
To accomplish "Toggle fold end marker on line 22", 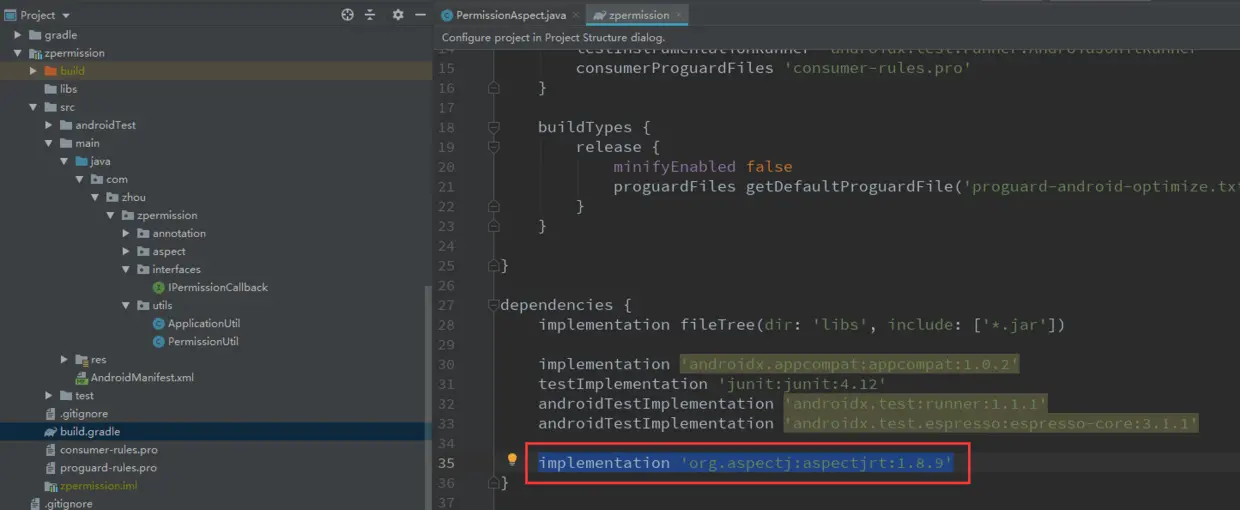I will (493, 206).
